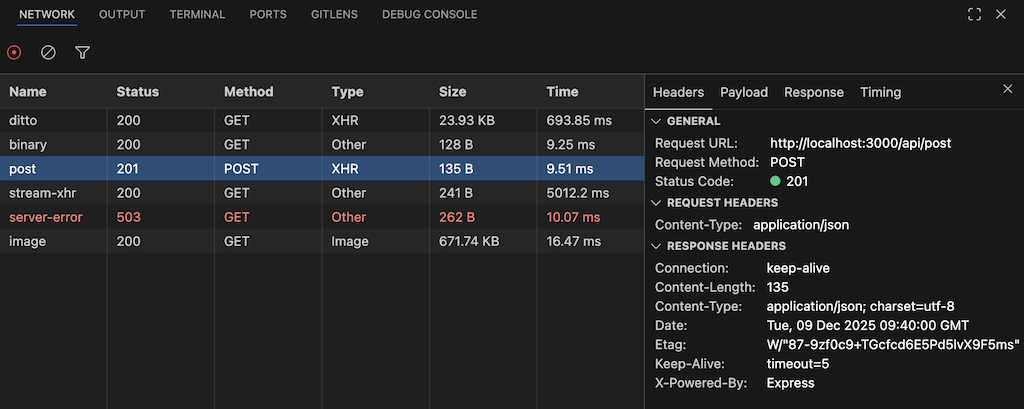Viewport: 1024px width, 409px height.
Task: Collapse the Response Headers section
Action: coord(657,246)
